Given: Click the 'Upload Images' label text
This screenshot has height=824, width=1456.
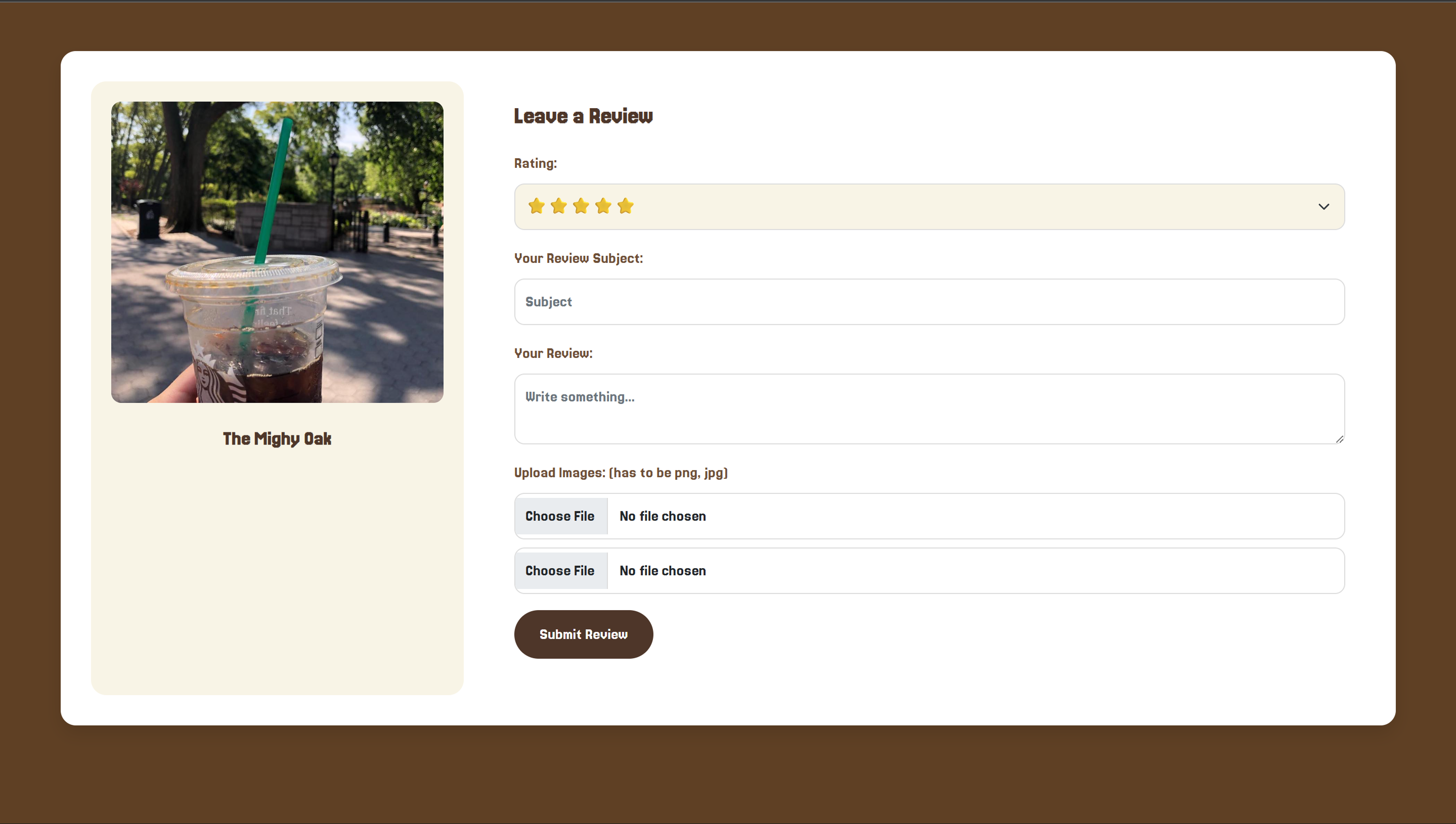Looking at the screenshot, I should tap(621, 473).
